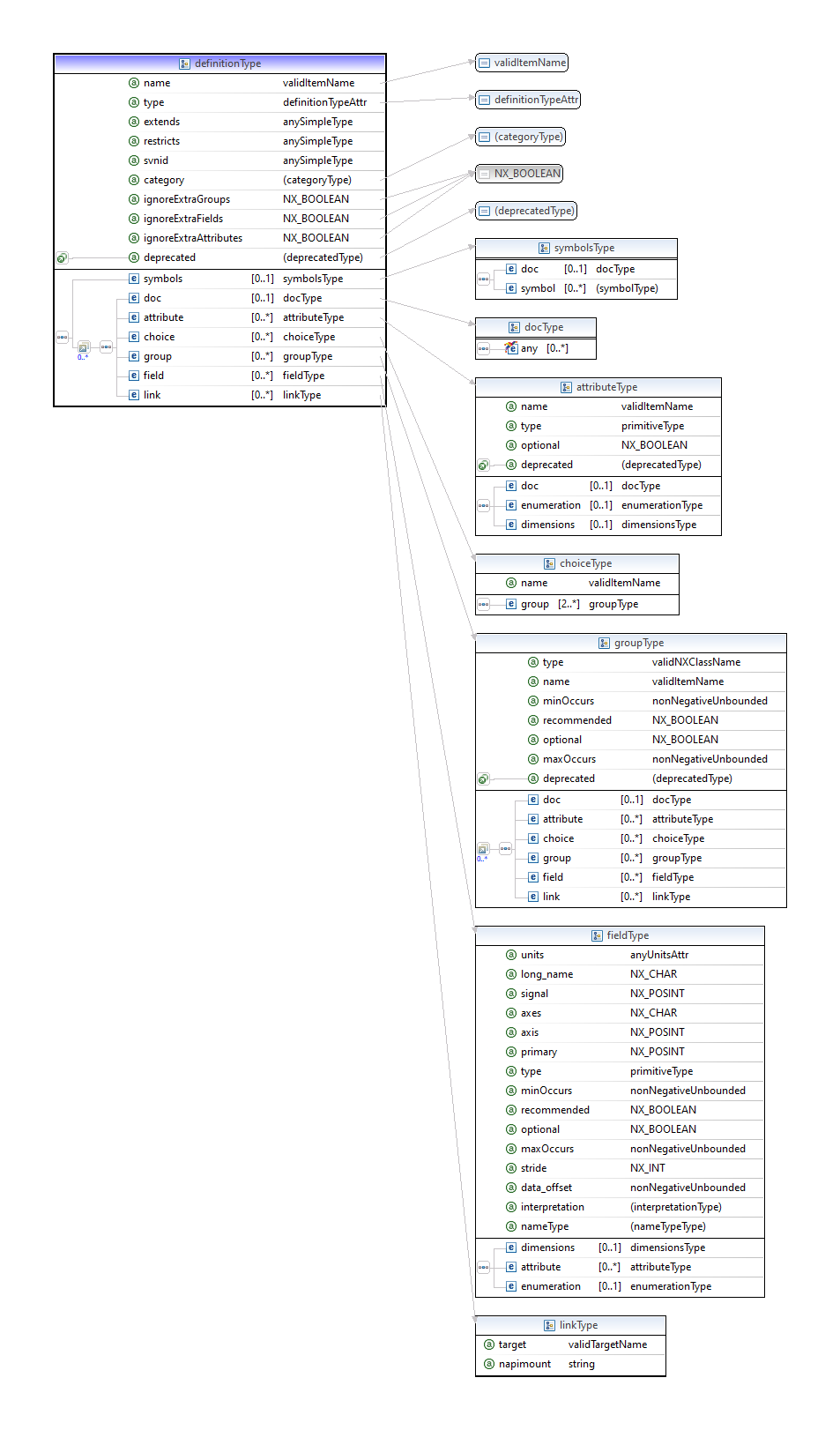Open the definitionTypeAttr simple type box
The image size is (840, 1430).
point(527,100)
